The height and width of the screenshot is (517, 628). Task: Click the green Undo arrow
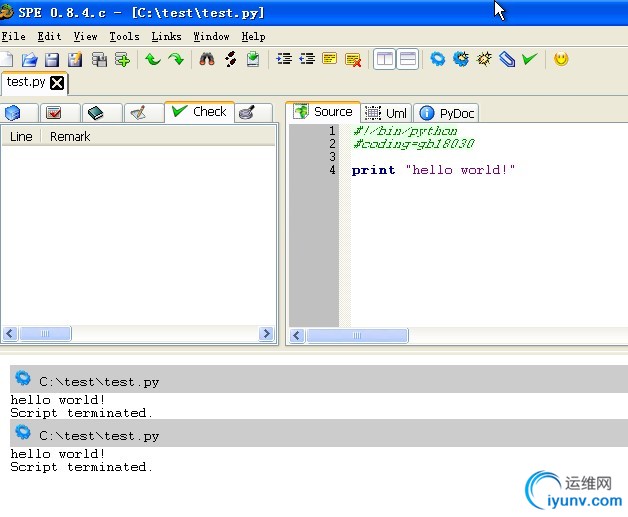[x=153, y=59]
